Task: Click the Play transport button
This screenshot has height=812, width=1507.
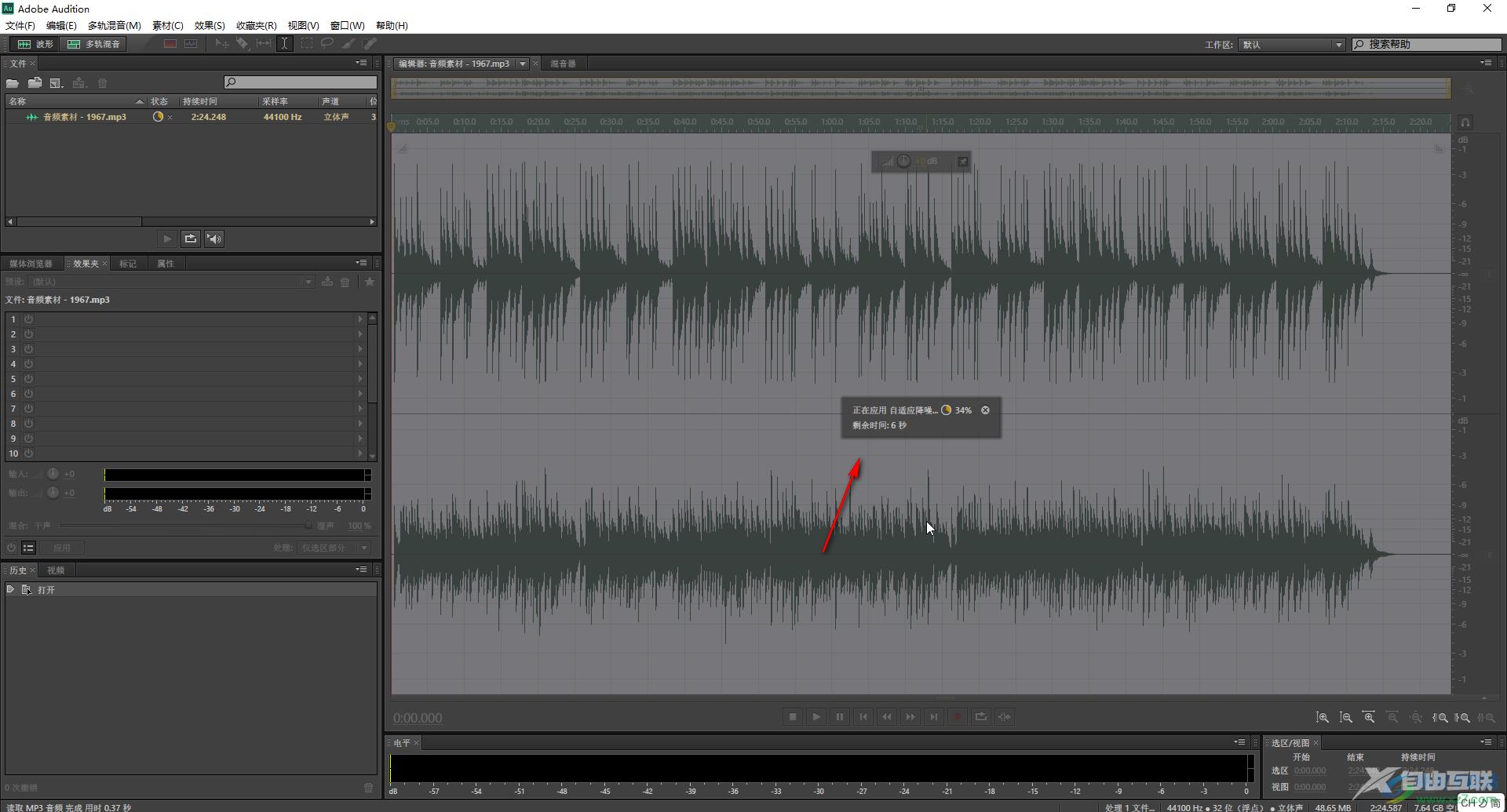Action: [x=816, y=717]
